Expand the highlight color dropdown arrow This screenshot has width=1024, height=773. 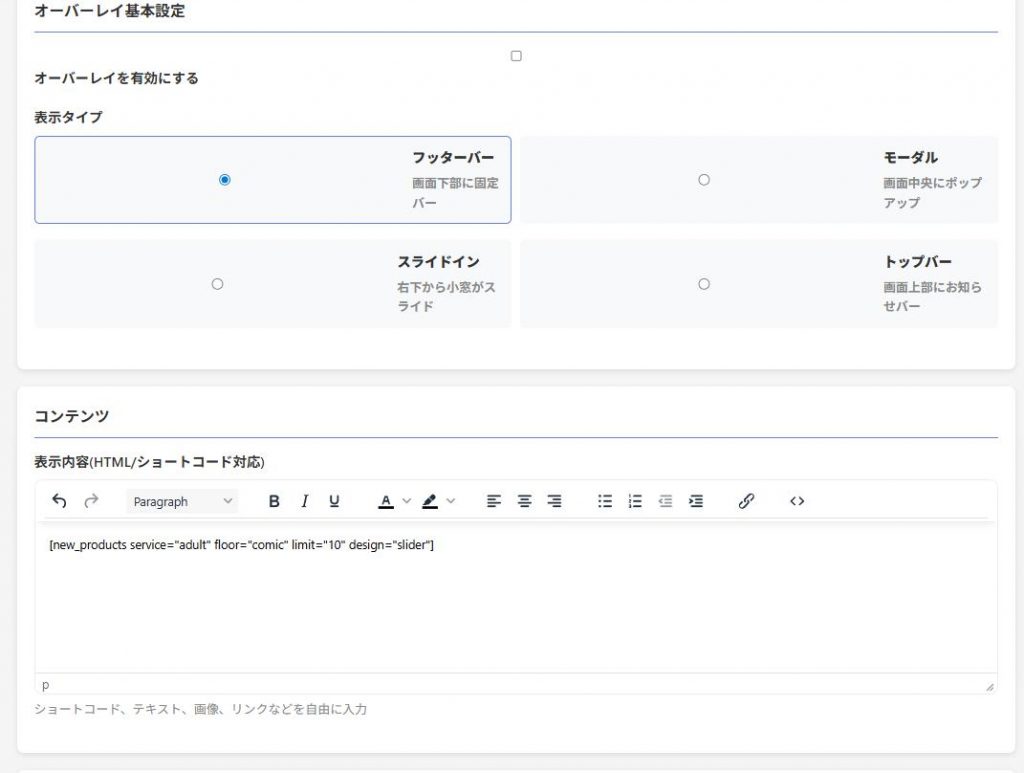pos(450,501)
